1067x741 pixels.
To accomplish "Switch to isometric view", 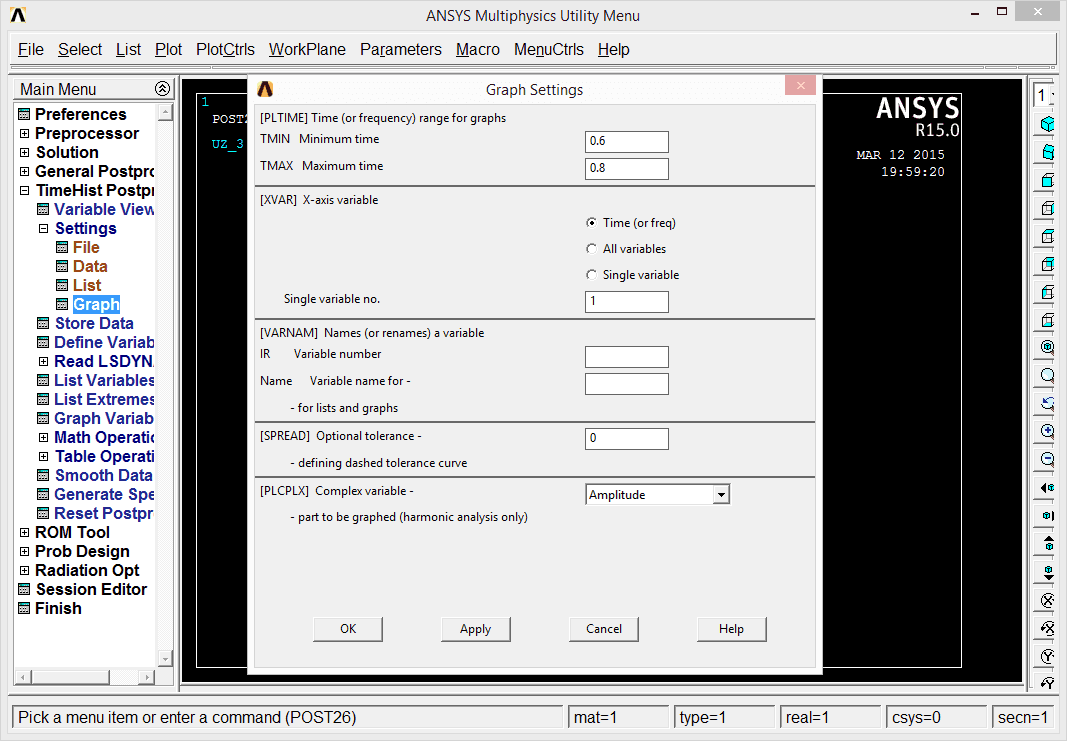I will point(1047,124).
